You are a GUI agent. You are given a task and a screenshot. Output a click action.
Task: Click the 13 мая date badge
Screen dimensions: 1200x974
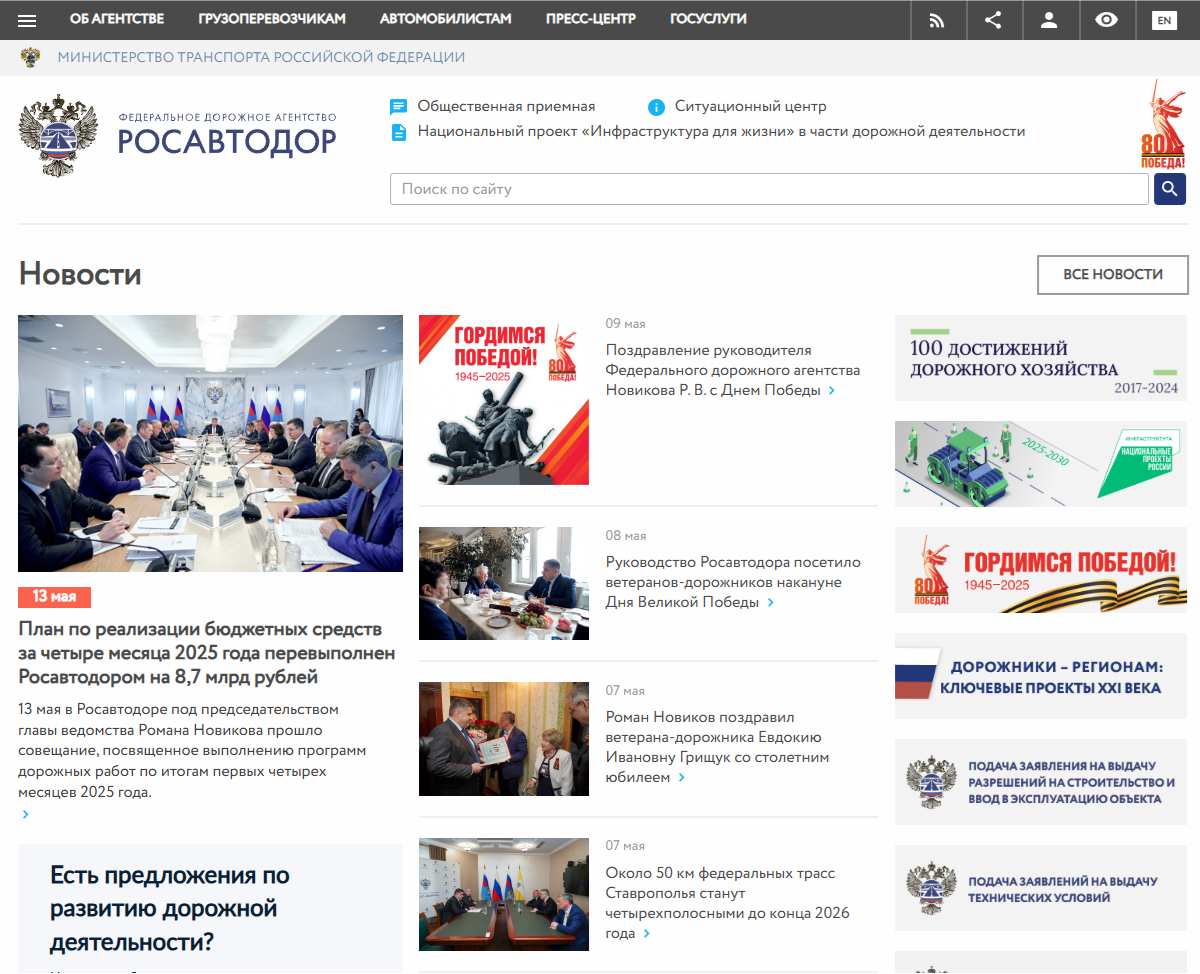(x=54, y=597)
